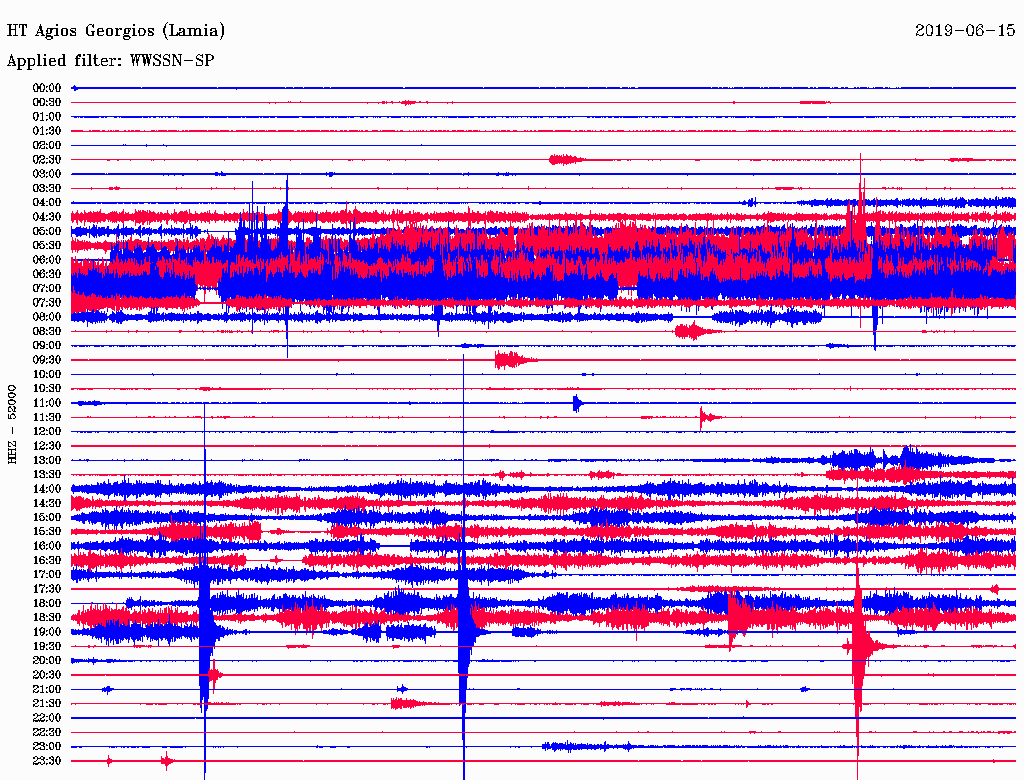Select the 05:30 time label
The image size is (1024, 780).
point(47,246)
